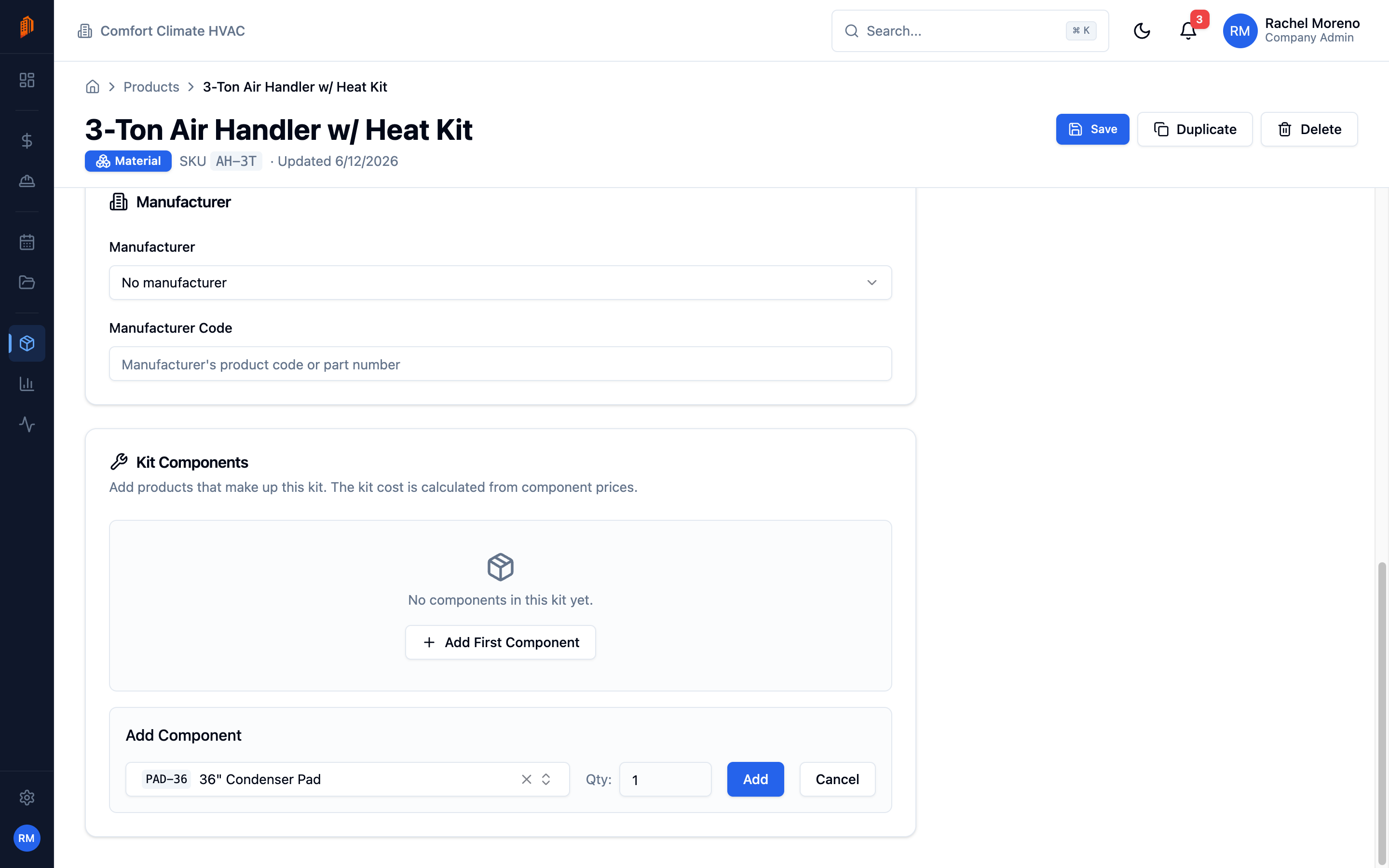Open the dashboard grid icon in sidebar
The height and width of the screenshot is (868, 1389).
[27, 80]
